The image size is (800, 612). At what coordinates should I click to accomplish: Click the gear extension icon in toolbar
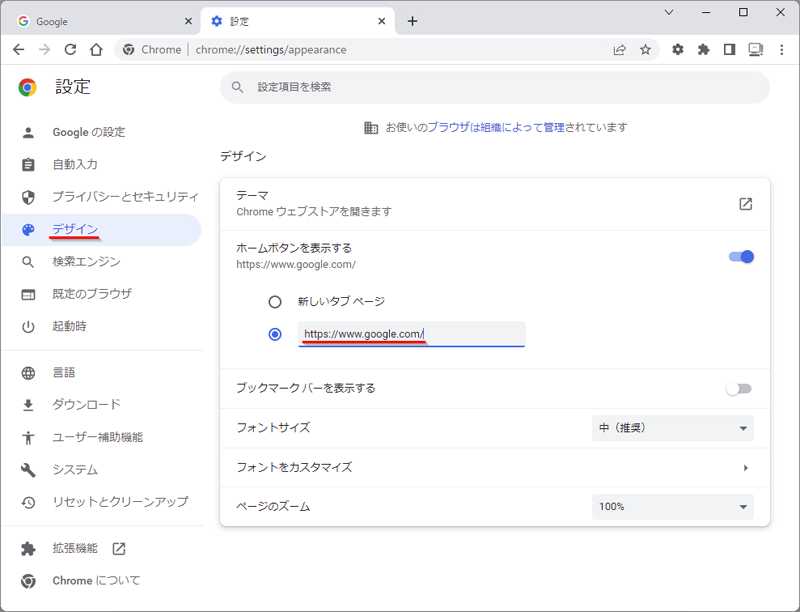(678, 49)
